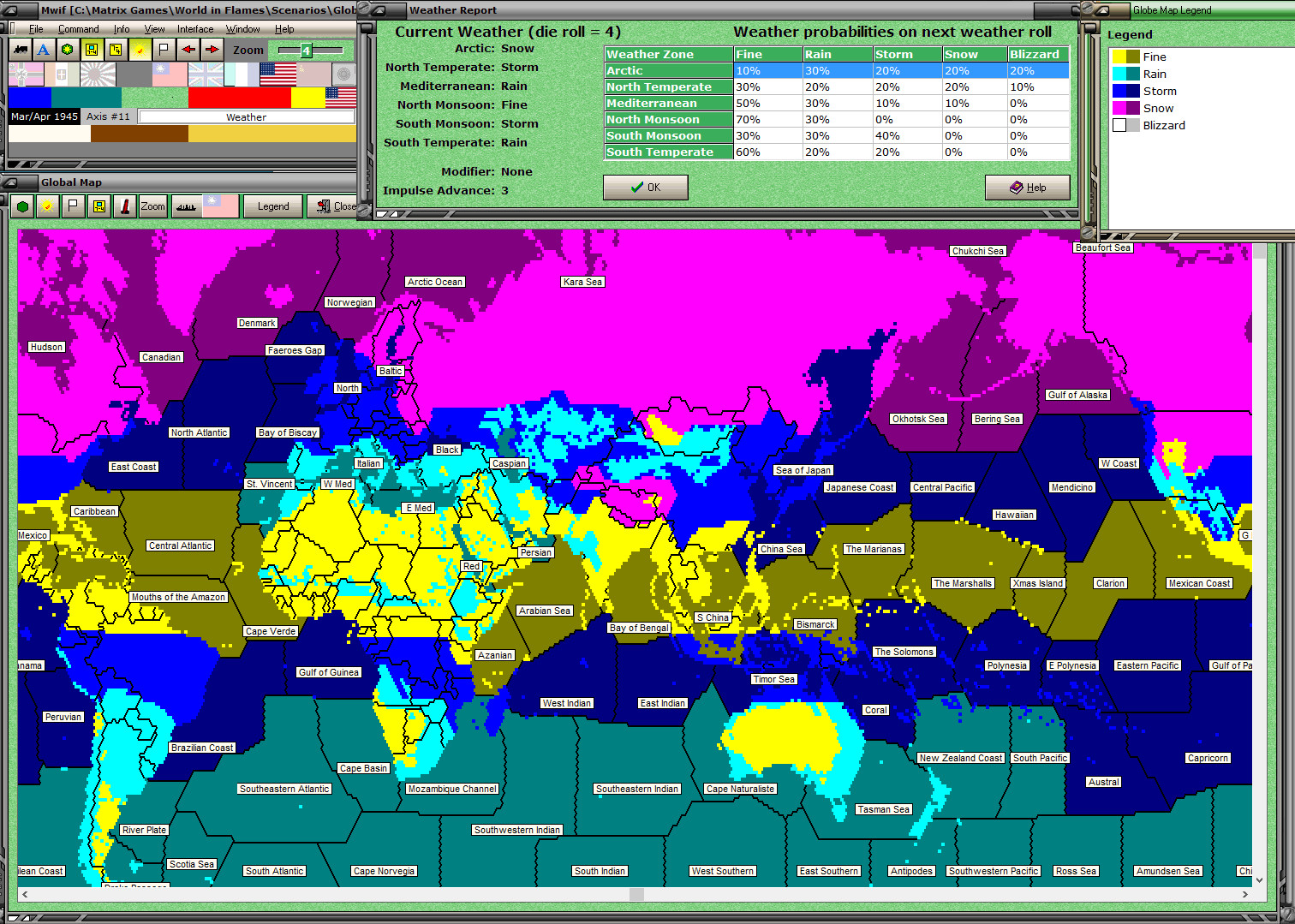Select the Japanese rising sun flag
Screen dimensions: 1295x924
[98, 75]
